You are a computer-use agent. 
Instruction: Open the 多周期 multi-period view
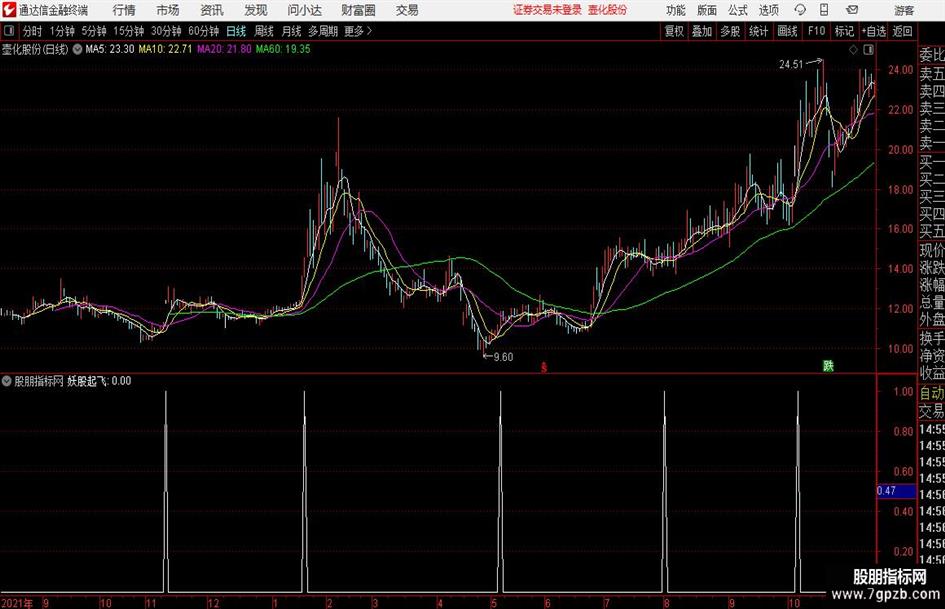(x=323, y=31)
